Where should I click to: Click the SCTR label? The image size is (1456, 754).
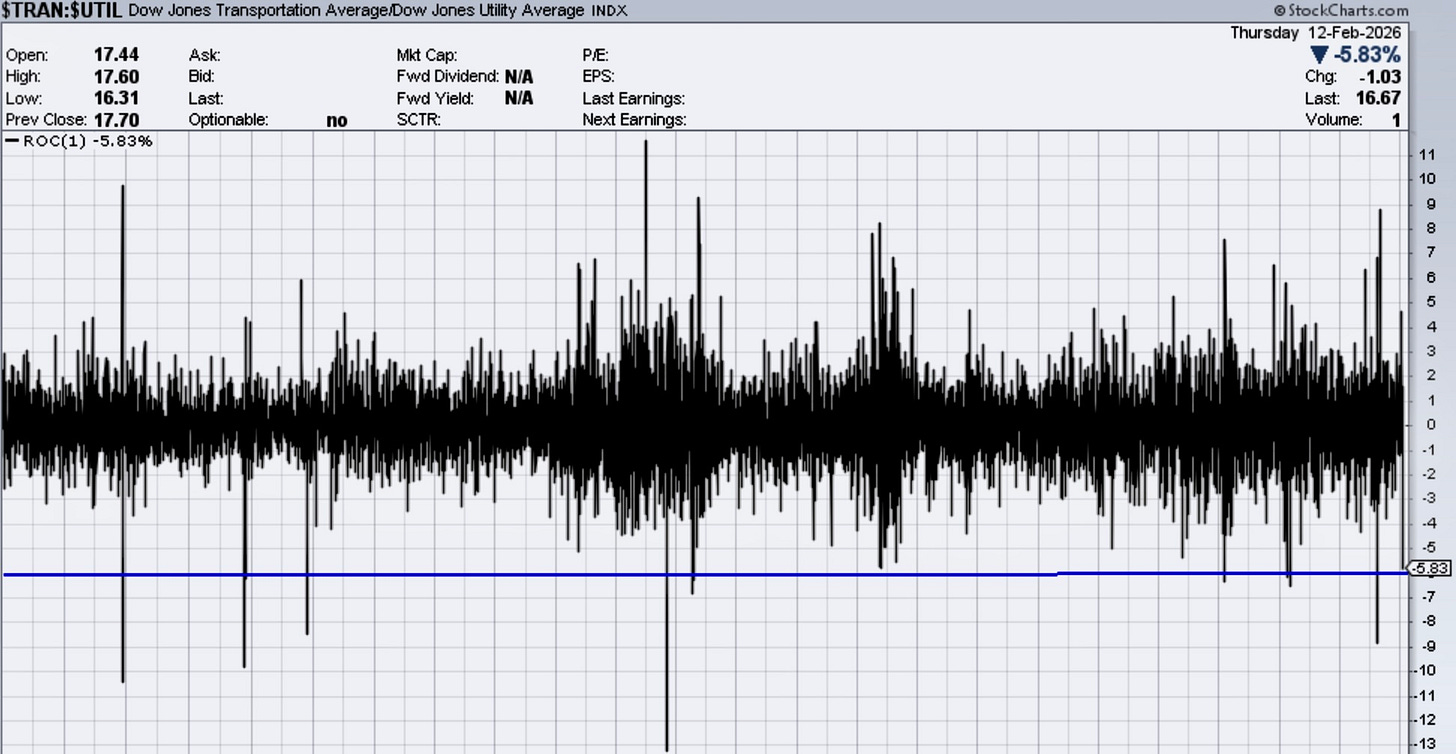[x=419, y=120]
